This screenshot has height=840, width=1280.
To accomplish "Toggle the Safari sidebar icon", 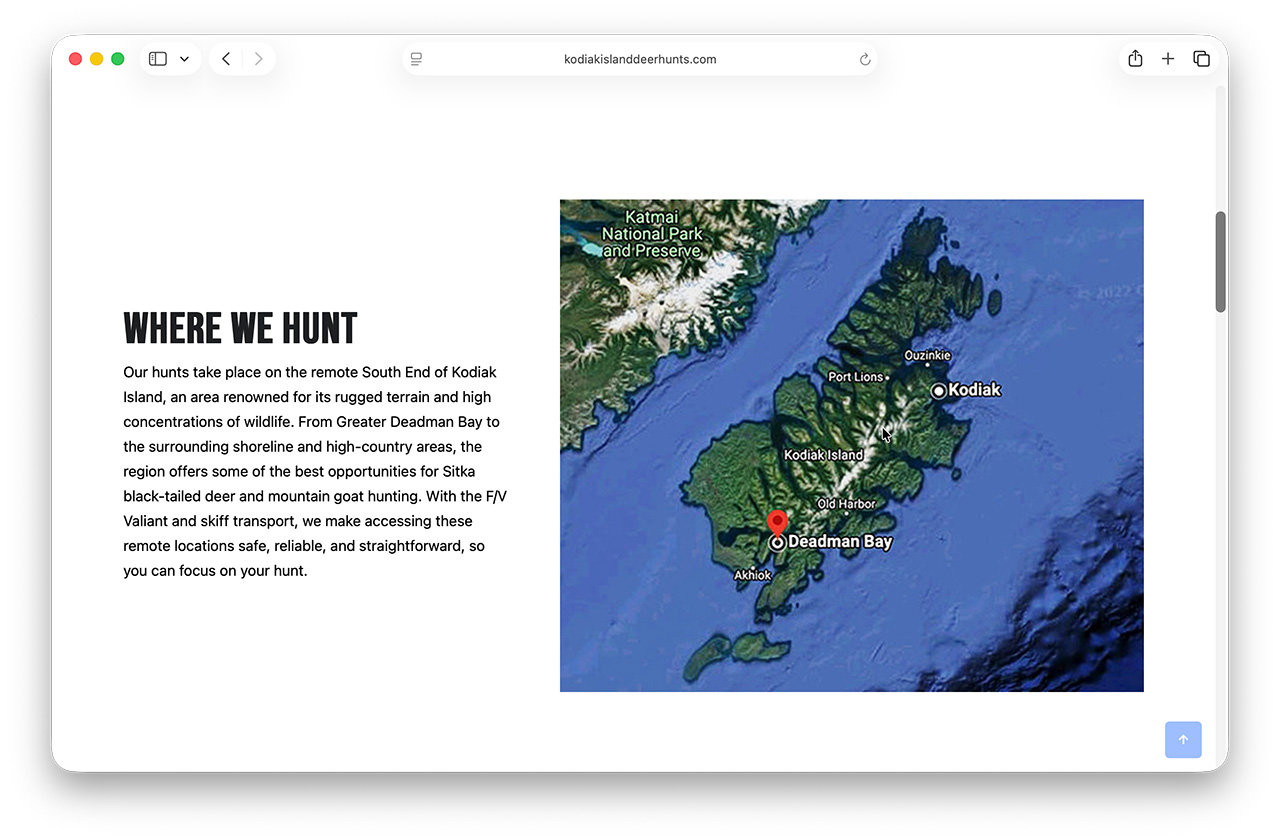I will pos(158,59).
